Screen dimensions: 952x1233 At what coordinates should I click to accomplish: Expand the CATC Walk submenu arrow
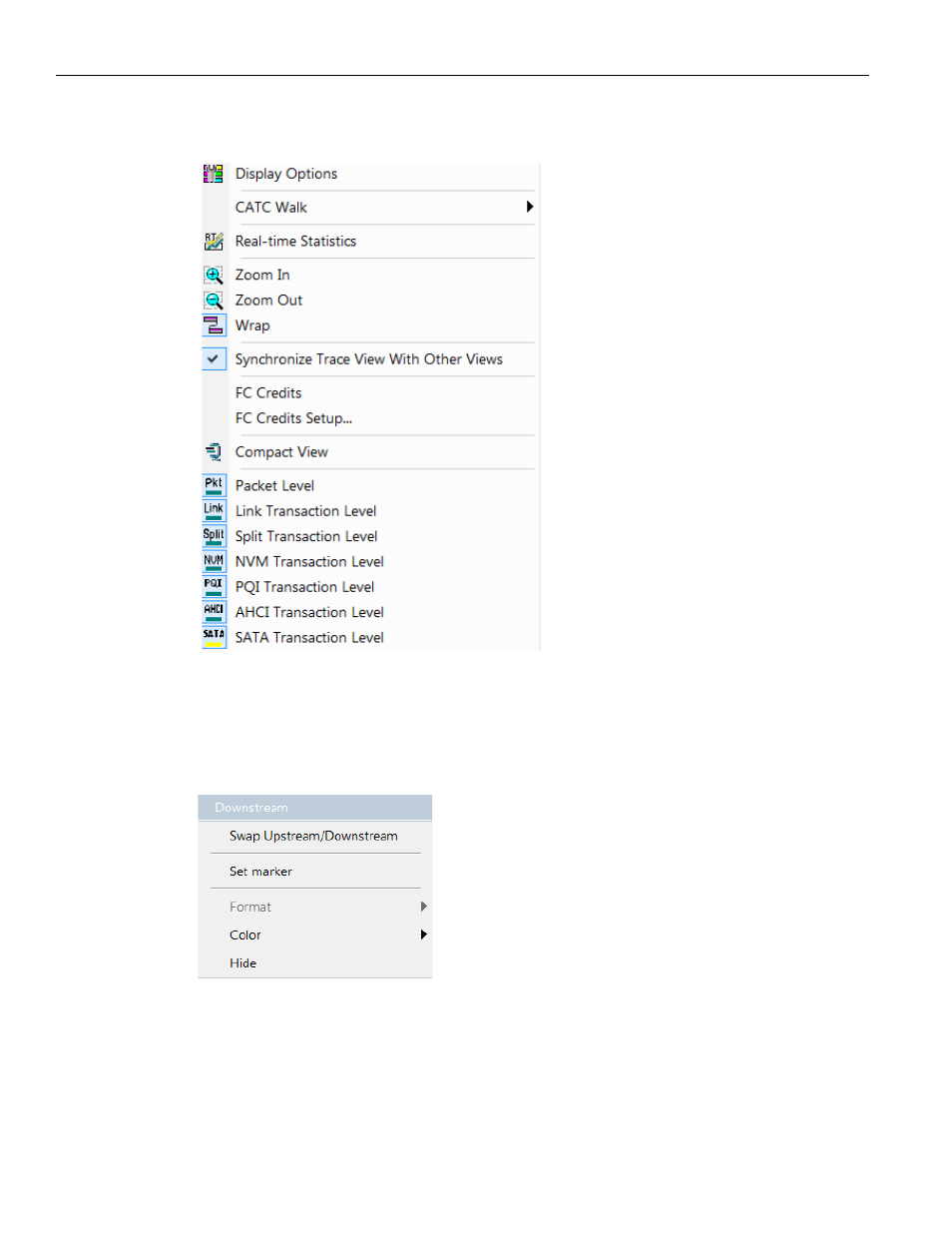click(529, 207)
